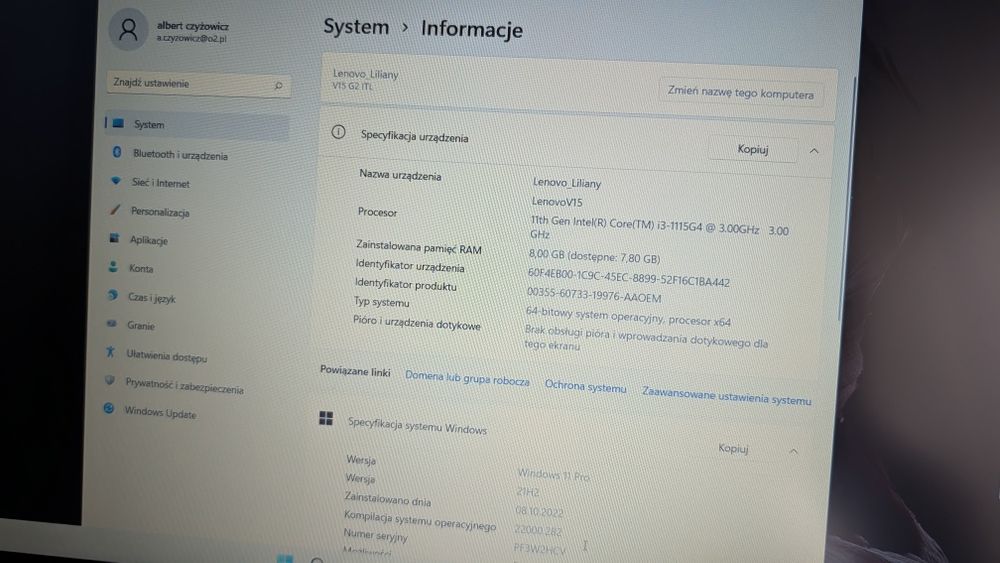Click the System breadcrumb in the header
Image resolution: width=1000 pixels, height=563 pixels.
[x=356, y=27]
